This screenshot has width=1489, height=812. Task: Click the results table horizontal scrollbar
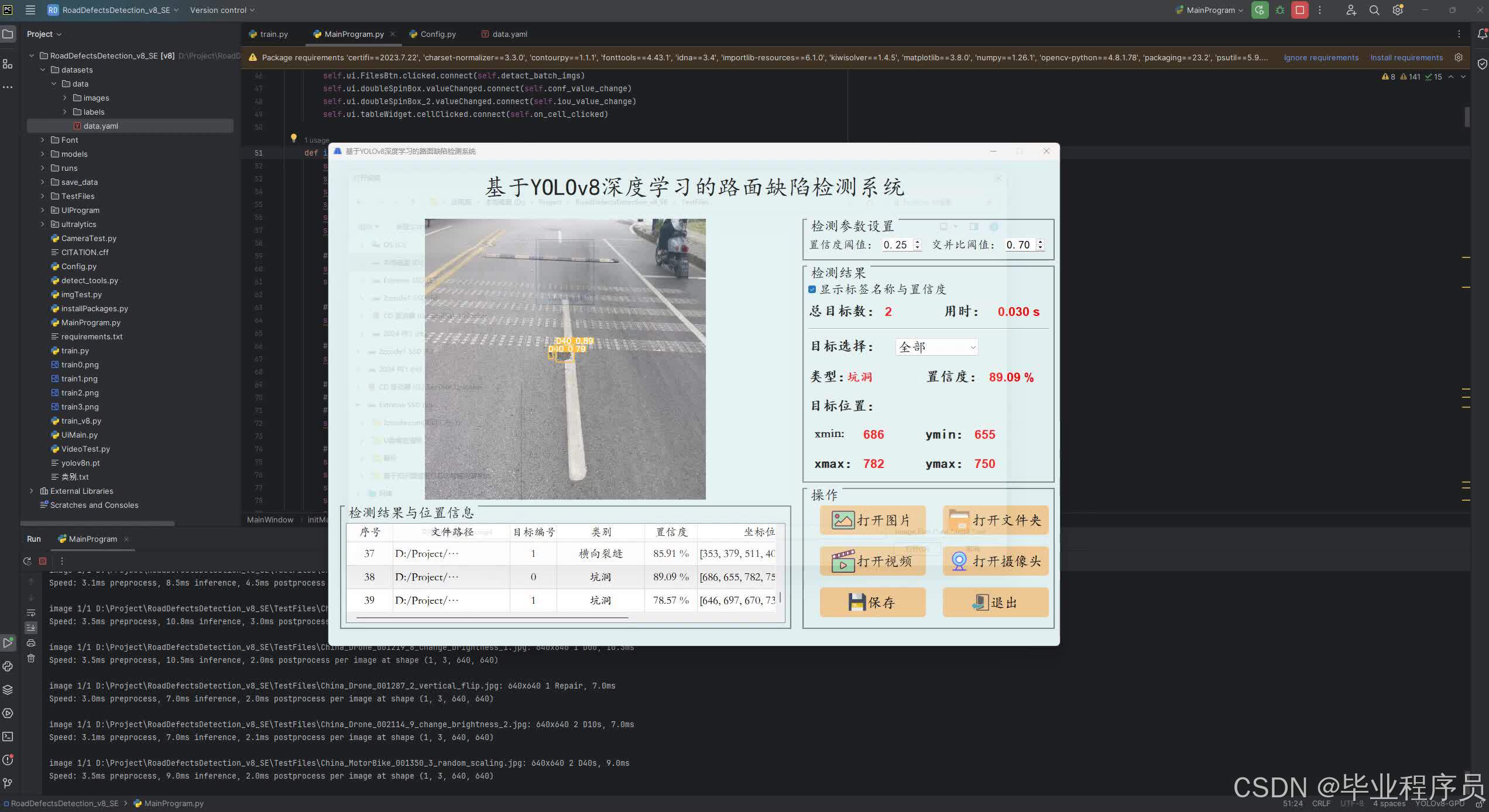point(492,617)
